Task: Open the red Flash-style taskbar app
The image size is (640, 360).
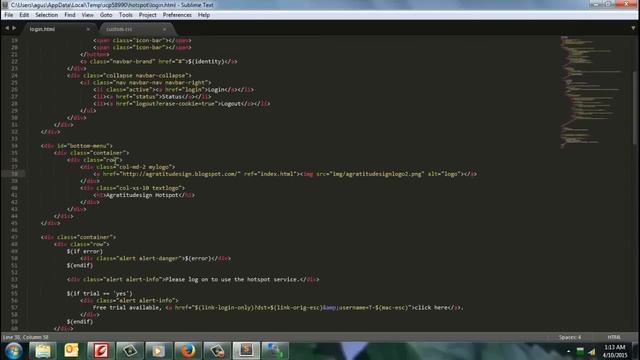Action: (101, 351)
